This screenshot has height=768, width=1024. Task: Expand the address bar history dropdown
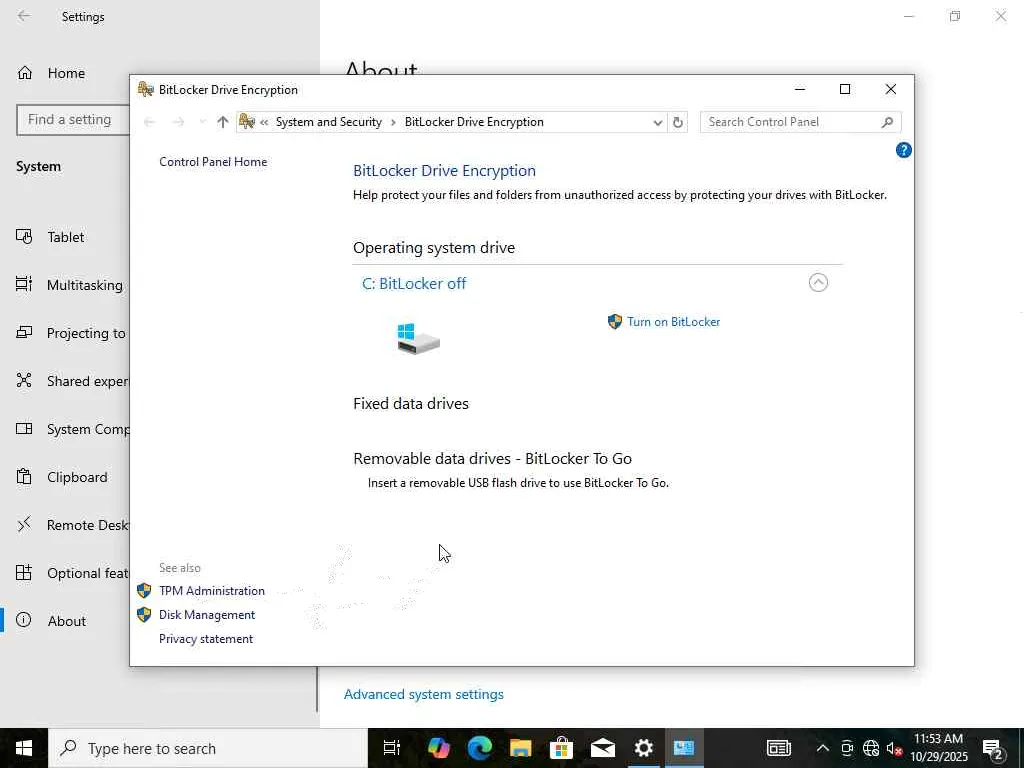point(658,122)
